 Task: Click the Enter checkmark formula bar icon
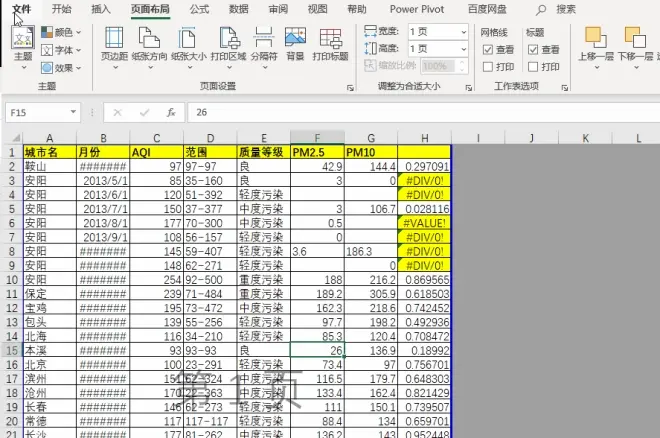pos(144,113)
